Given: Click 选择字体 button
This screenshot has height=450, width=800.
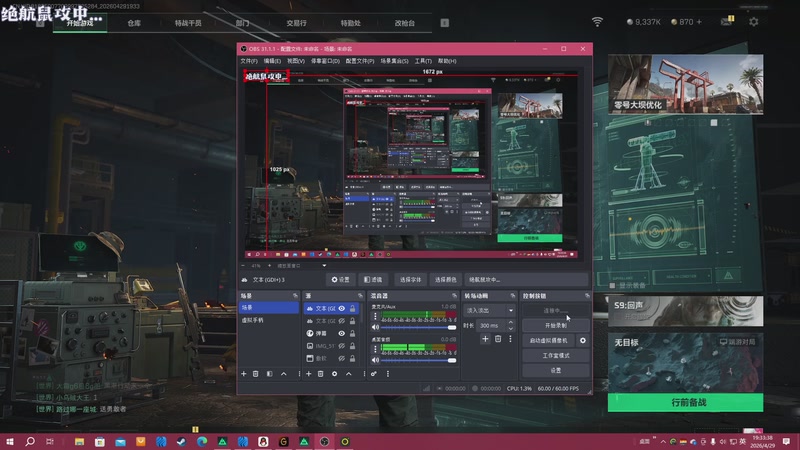Looking at the screenshot, I should [x=410, y=280].
